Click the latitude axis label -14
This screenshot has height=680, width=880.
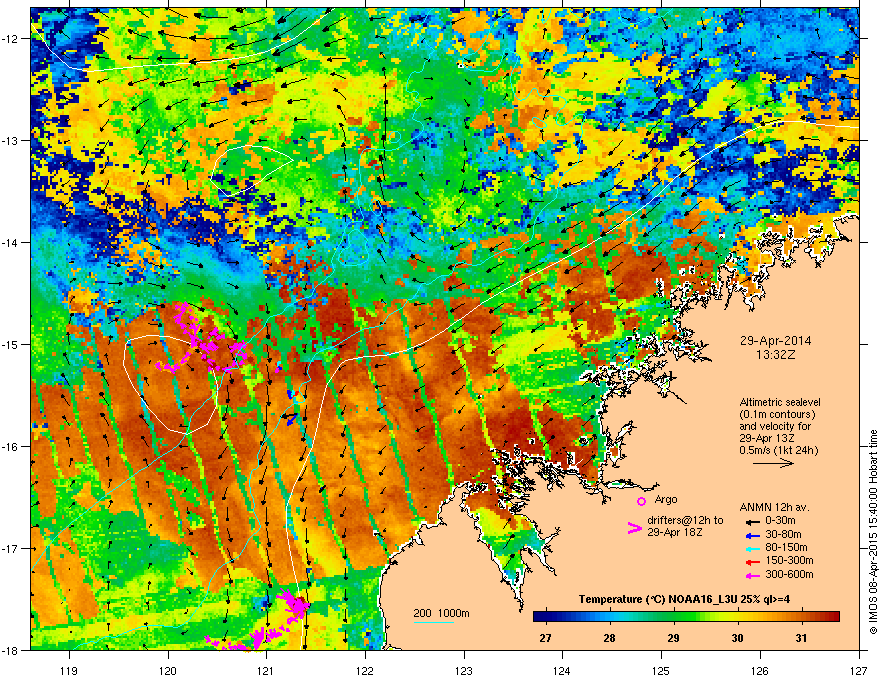pos(11,242)
